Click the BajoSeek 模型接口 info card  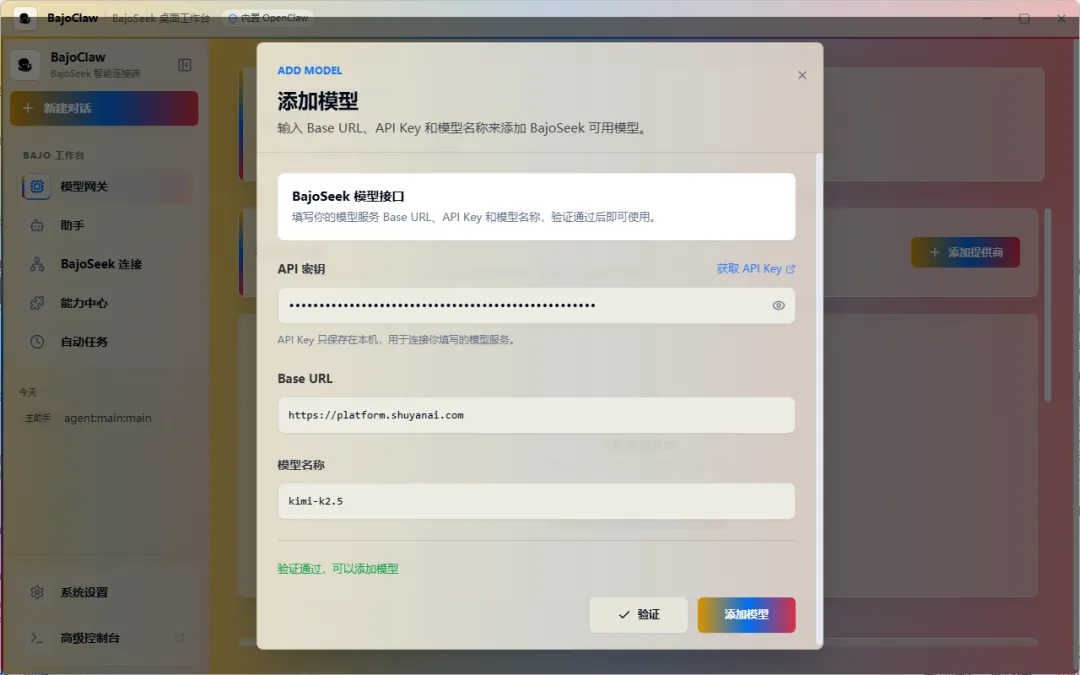click(536, 207)
